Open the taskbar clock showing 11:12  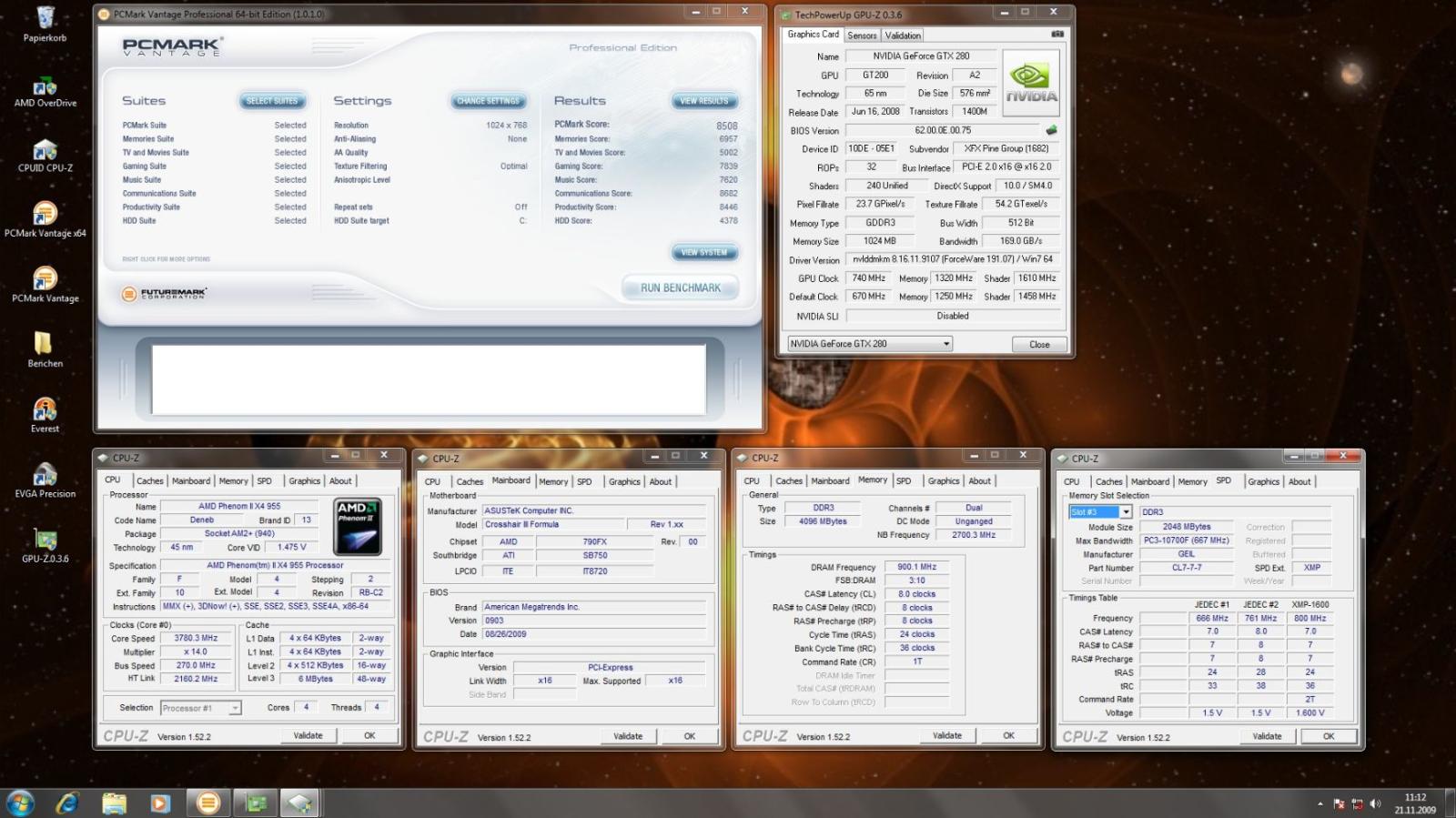pos(1415,803)
